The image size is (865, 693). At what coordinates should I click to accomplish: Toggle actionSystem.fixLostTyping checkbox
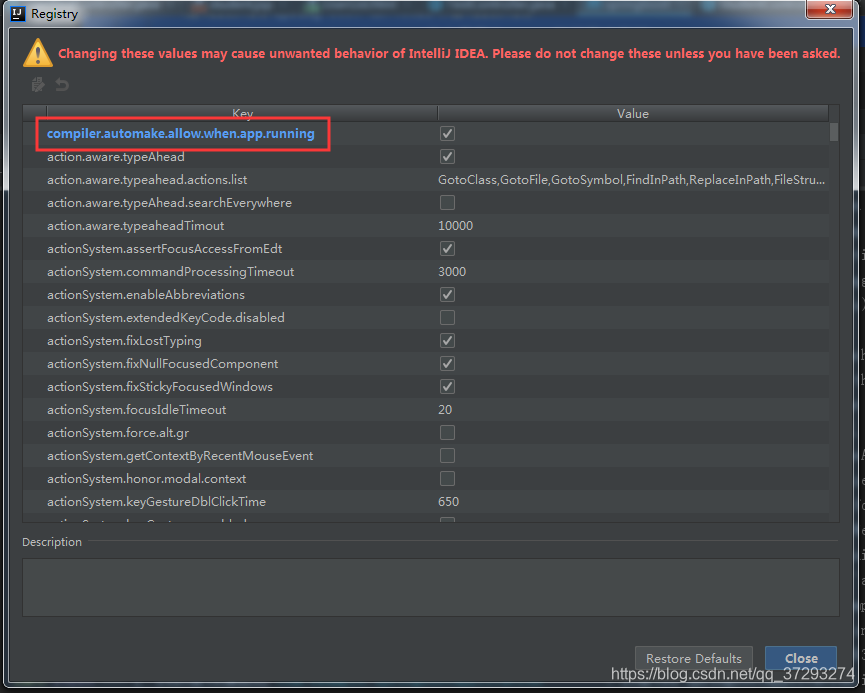point(446,340)
